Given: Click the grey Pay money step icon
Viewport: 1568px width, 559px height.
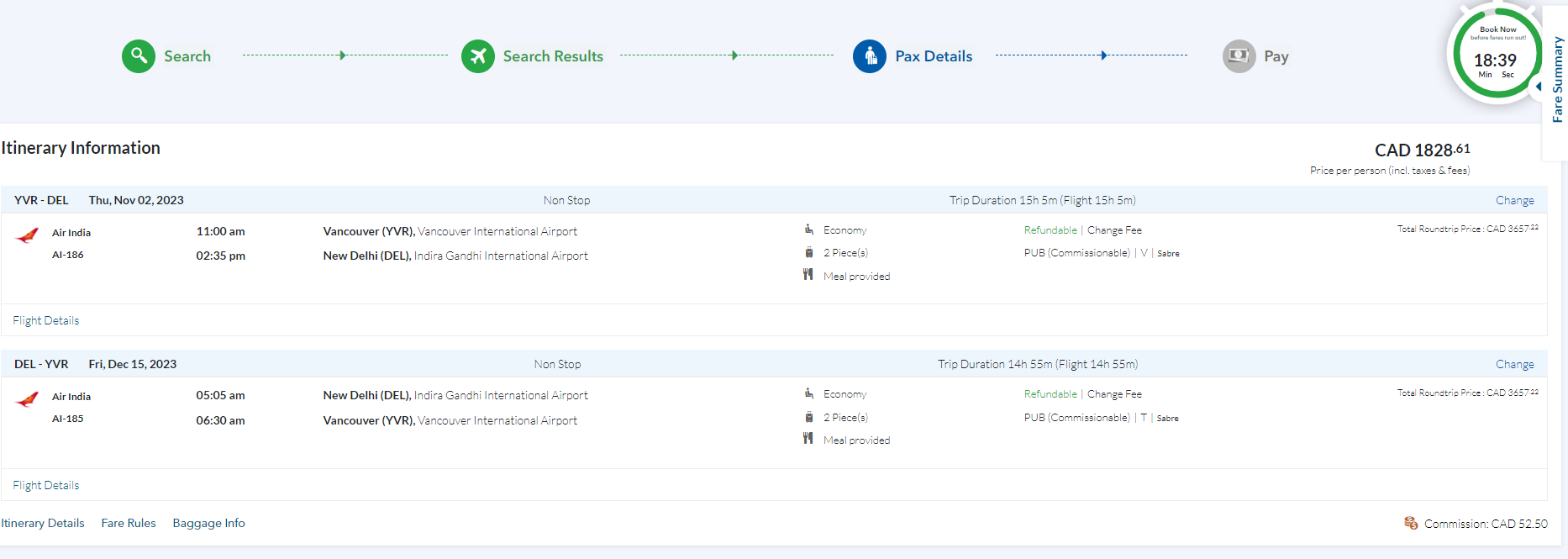Looking at the screenshot, I should pos(1239,56).
